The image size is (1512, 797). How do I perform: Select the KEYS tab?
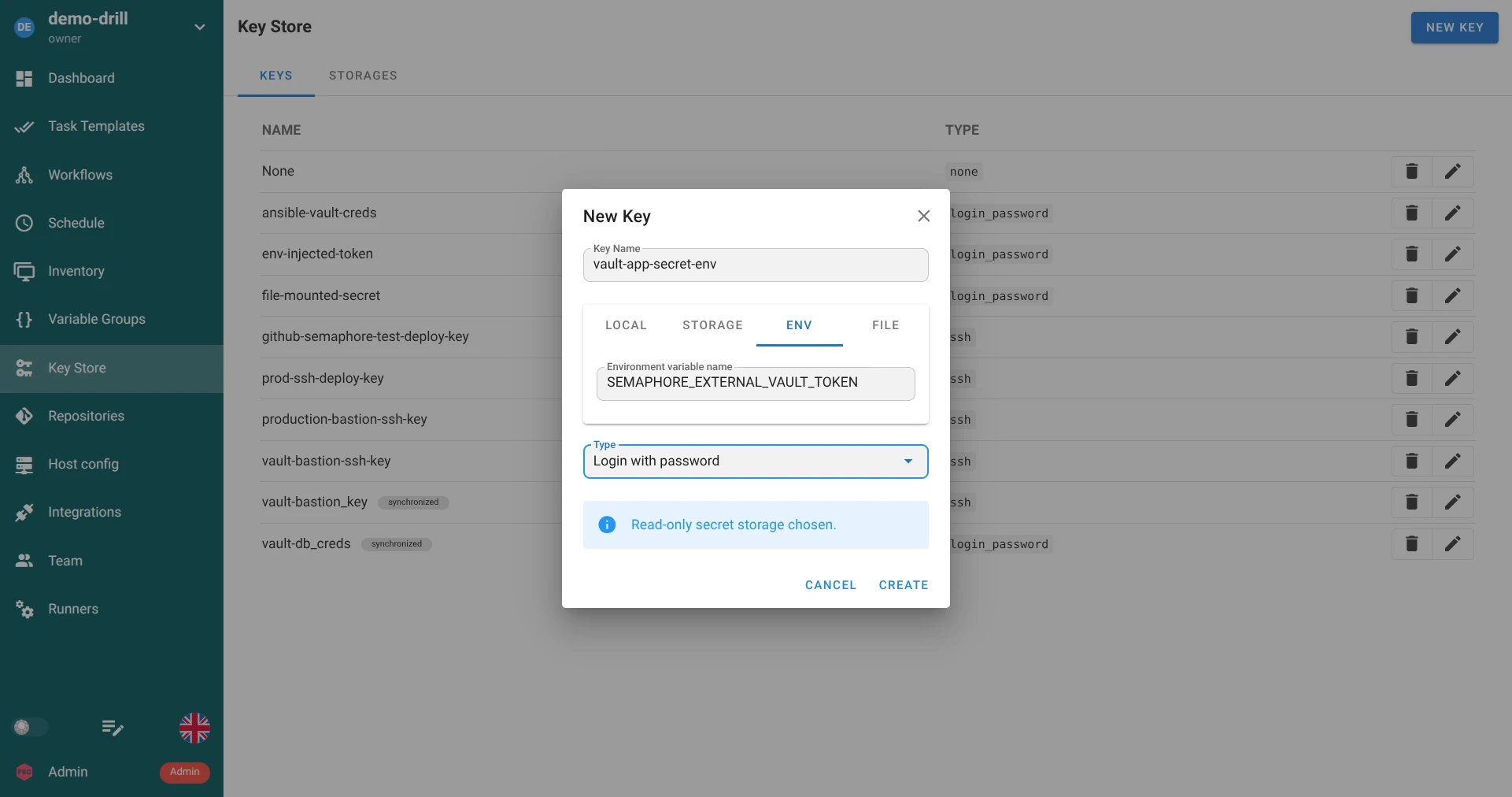pyautogui.click(x=276, y=76)
